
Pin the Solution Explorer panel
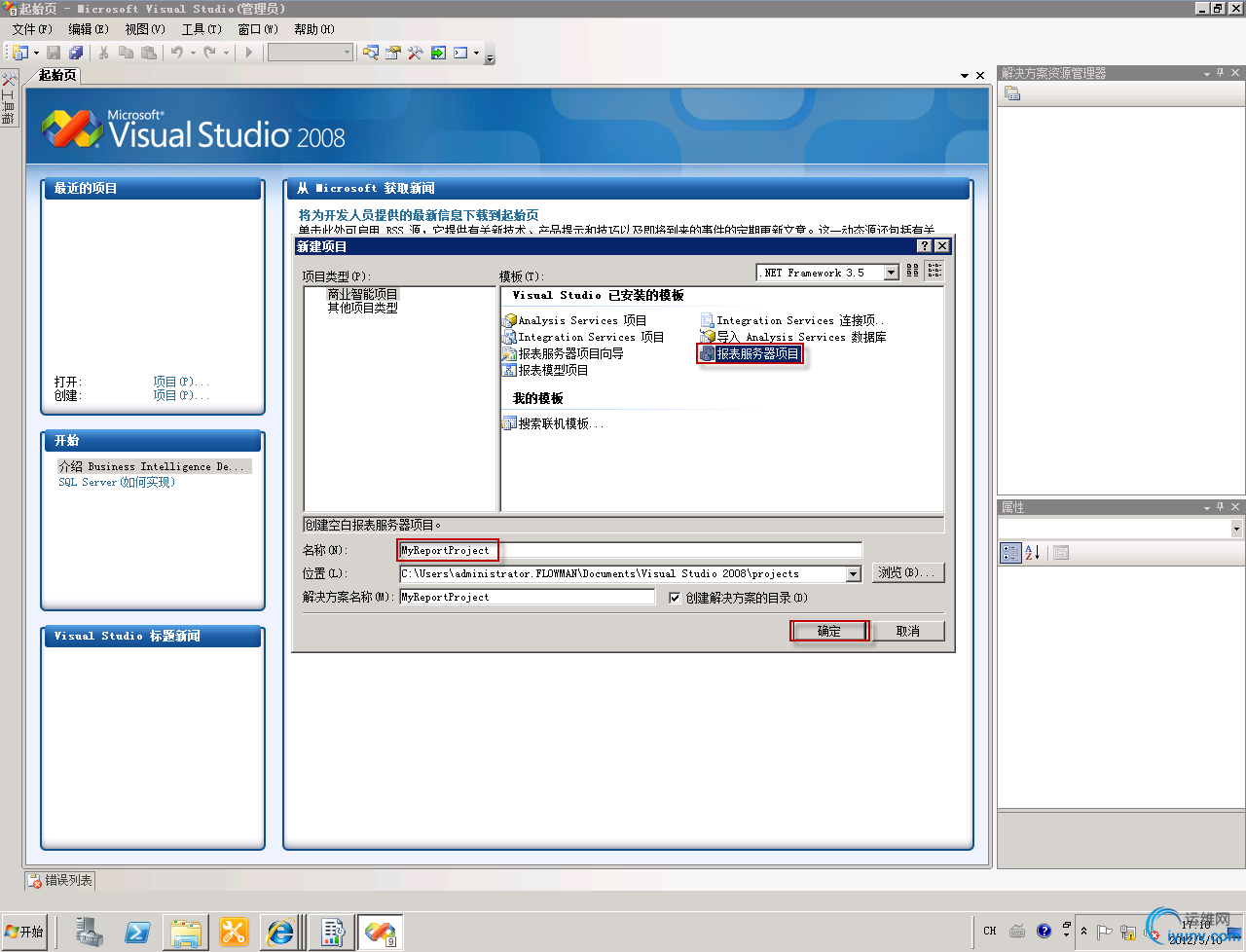[1221, 73]
